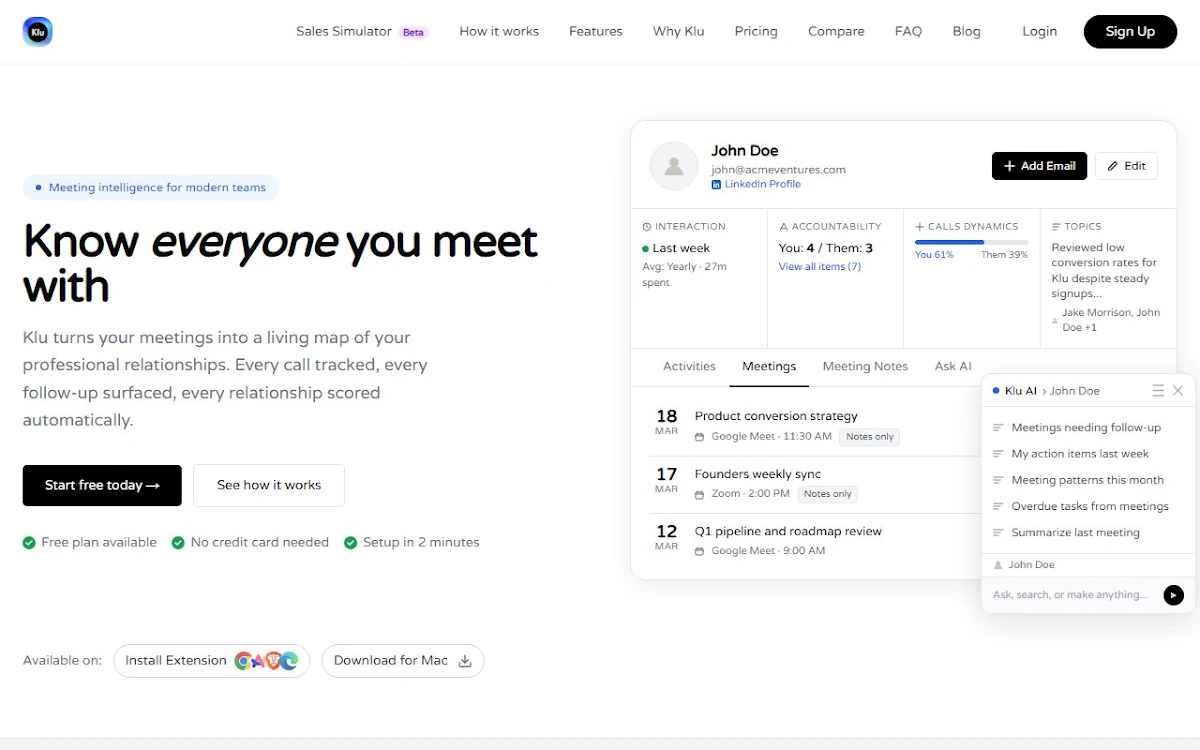Click the calendar icon by Google Meet 11:30 AM
Image resolution: width=1200 pixels, height=750 pixels.
pos(700,437)
